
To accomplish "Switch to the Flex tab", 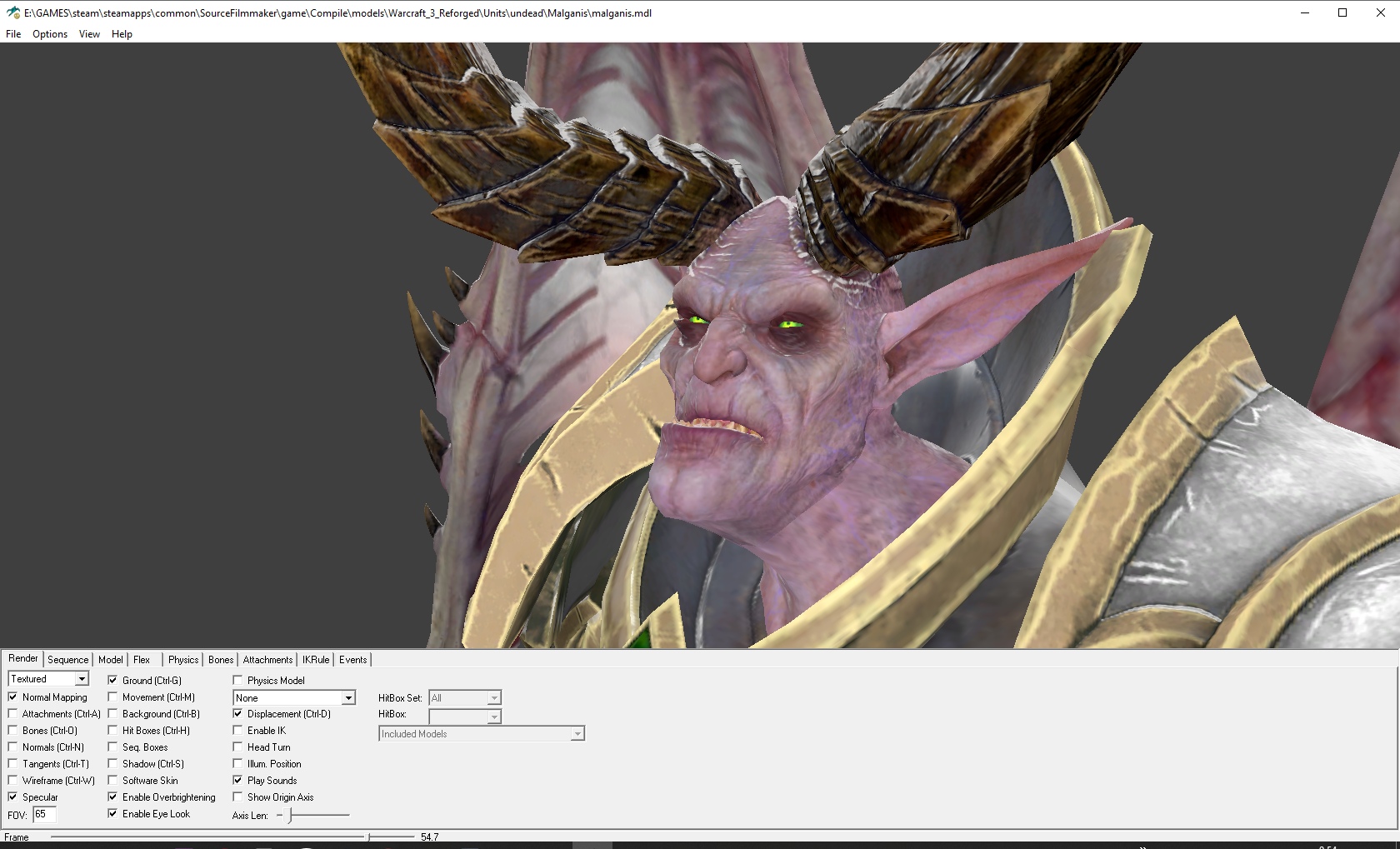I will click(x=142, y=660).
